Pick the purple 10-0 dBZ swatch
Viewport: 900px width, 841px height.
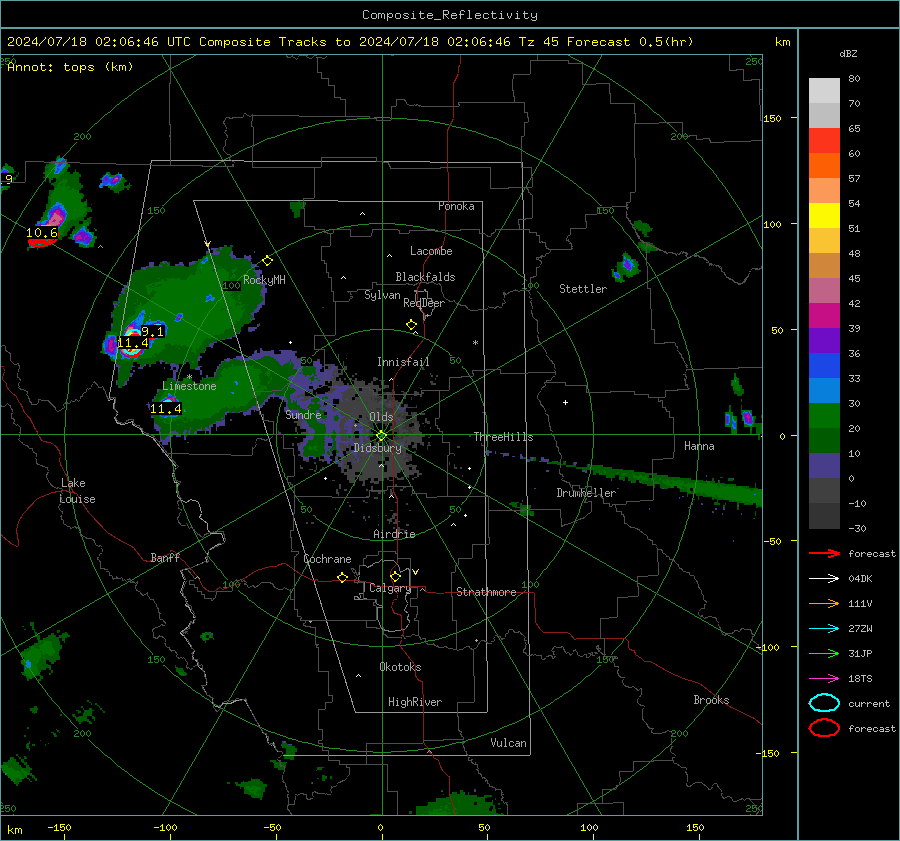[x=824, y=466]
